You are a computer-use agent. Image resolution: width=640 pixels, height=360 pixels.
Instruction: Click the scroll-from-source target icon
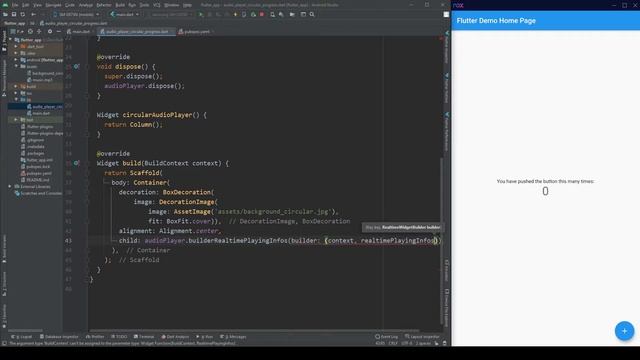tap(30, 31)
